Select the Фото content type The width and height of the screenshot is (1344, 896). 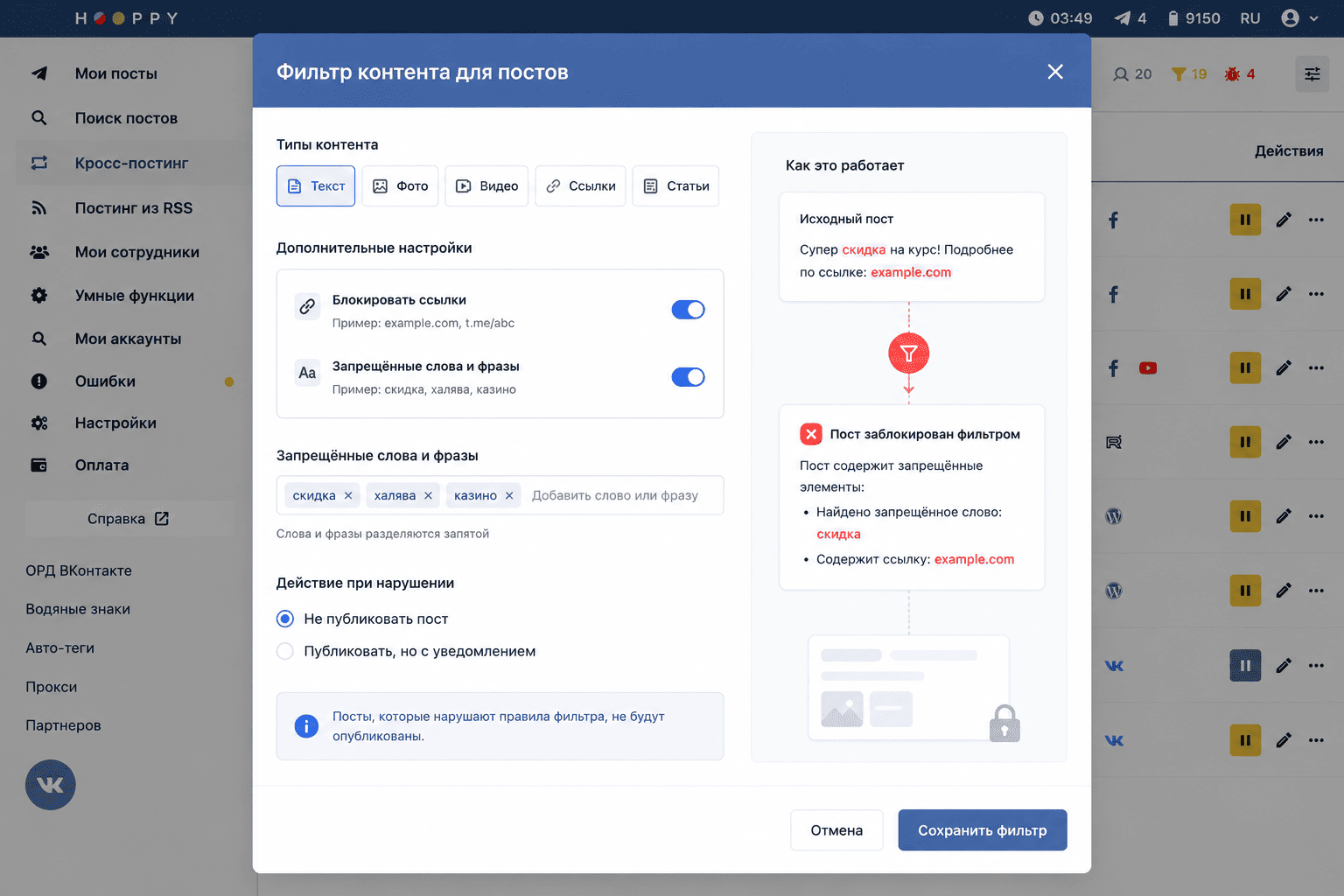coord(401,185)
